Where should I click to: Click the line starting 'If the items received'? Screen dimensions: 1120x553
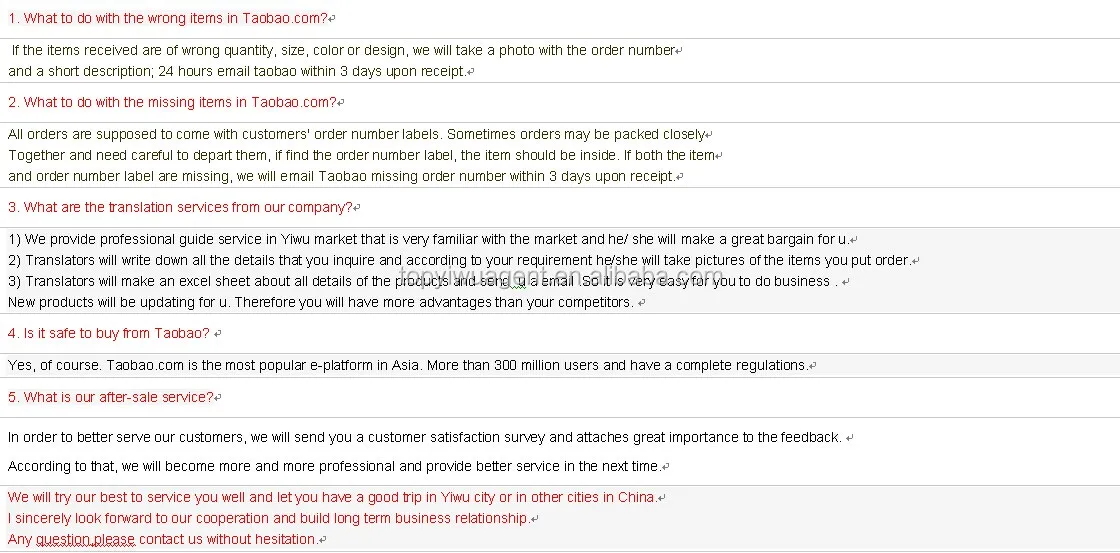343,51
